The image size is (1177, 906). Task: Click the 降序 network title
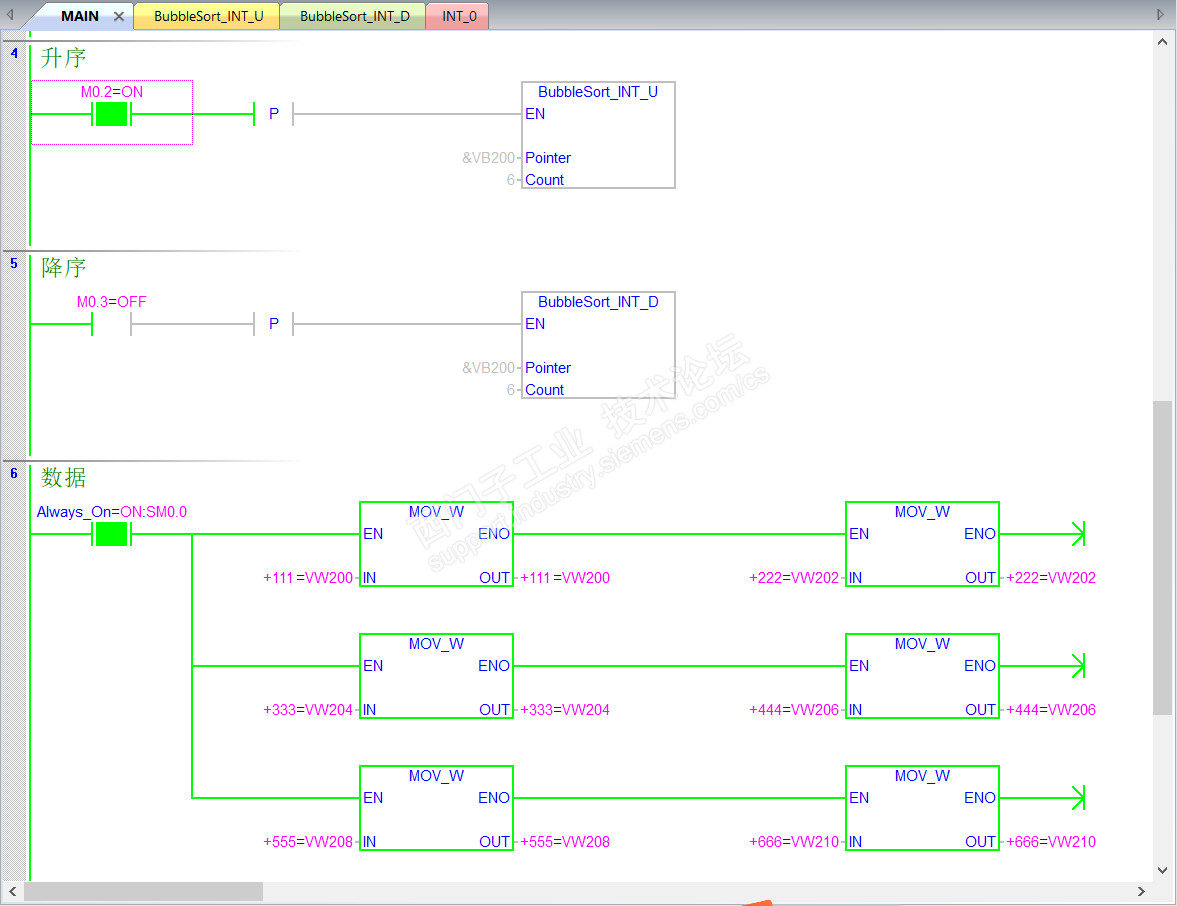click(64, 268)
